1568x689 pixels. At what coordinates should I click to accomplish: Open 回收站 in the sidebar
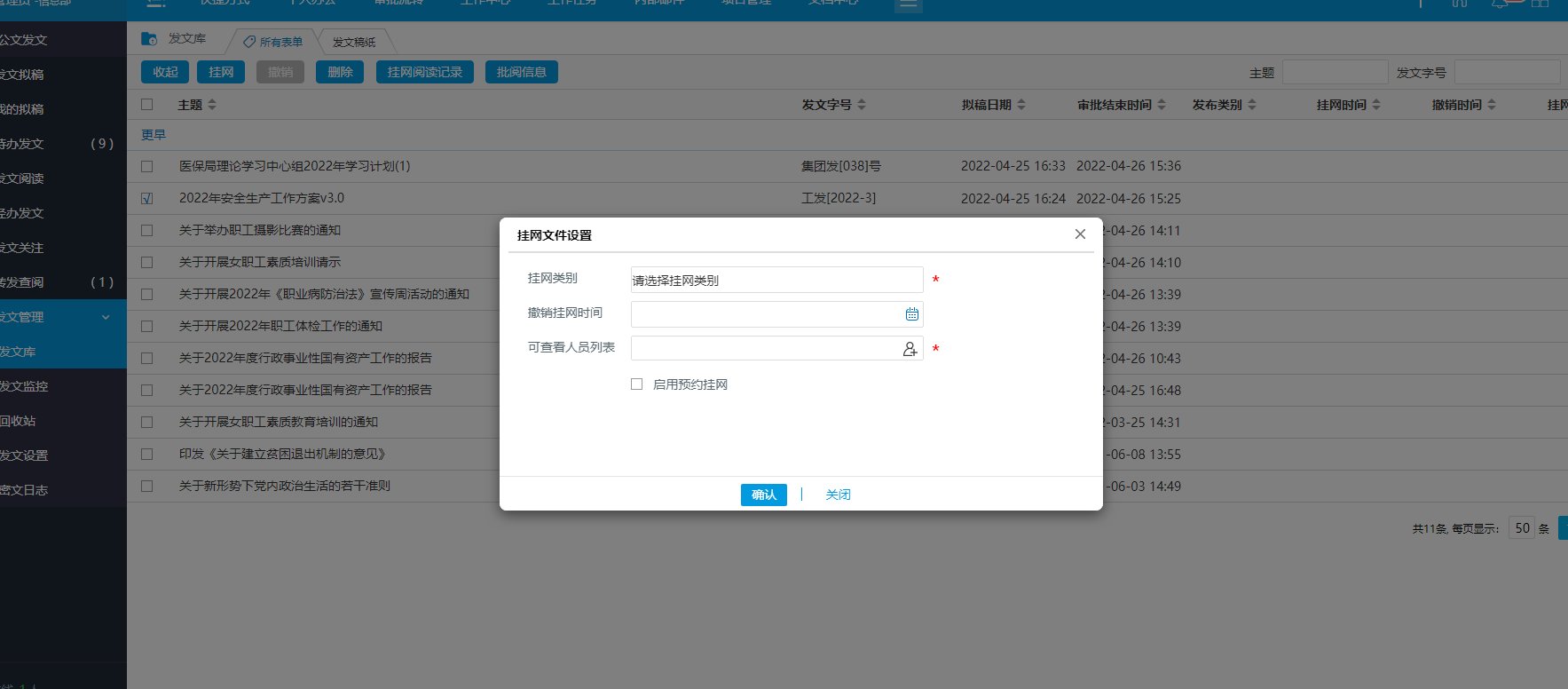63,421
